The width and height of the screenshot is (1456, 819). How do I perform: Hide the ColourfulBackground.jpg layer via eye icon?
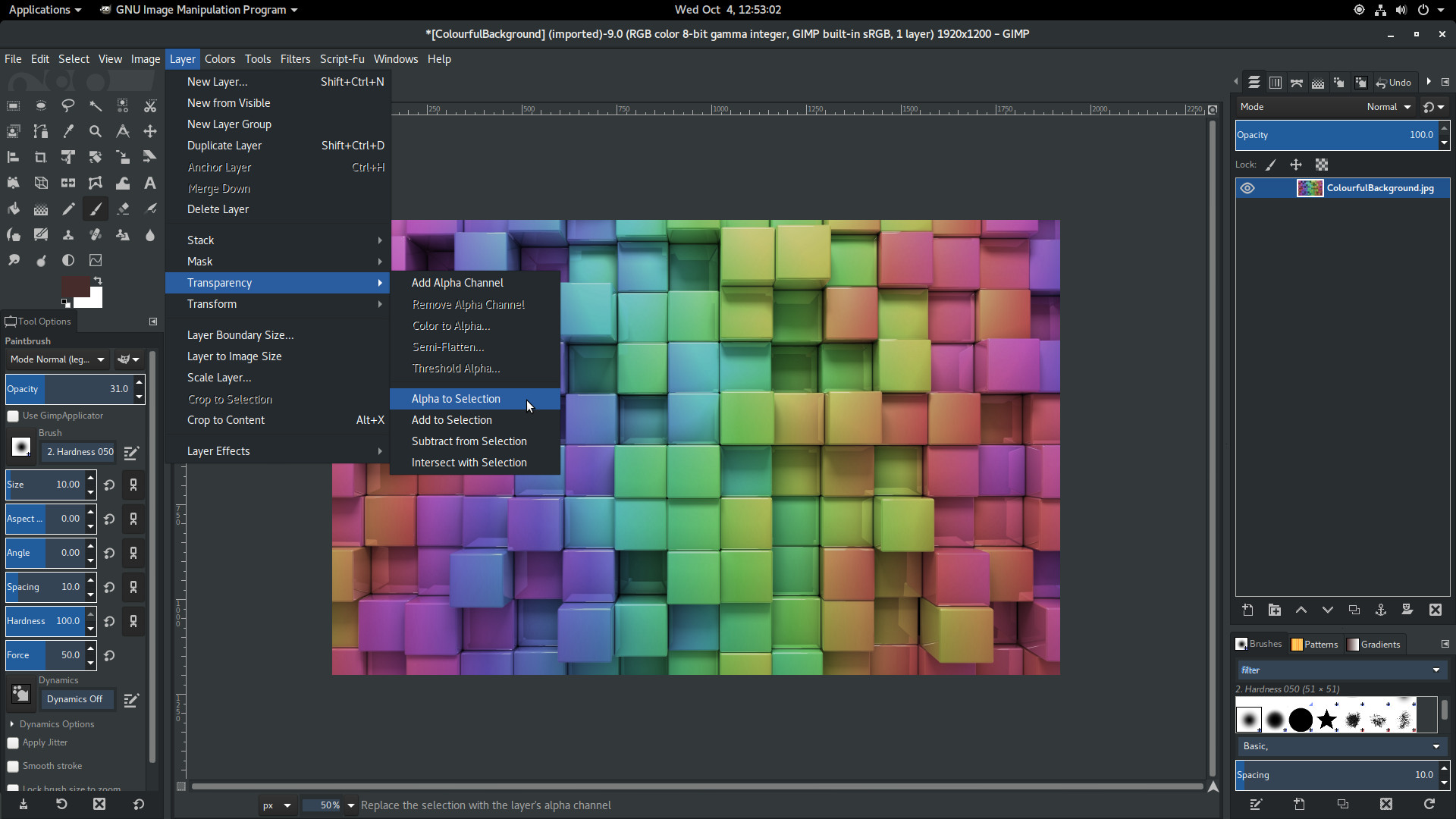tap(1247, 188)
